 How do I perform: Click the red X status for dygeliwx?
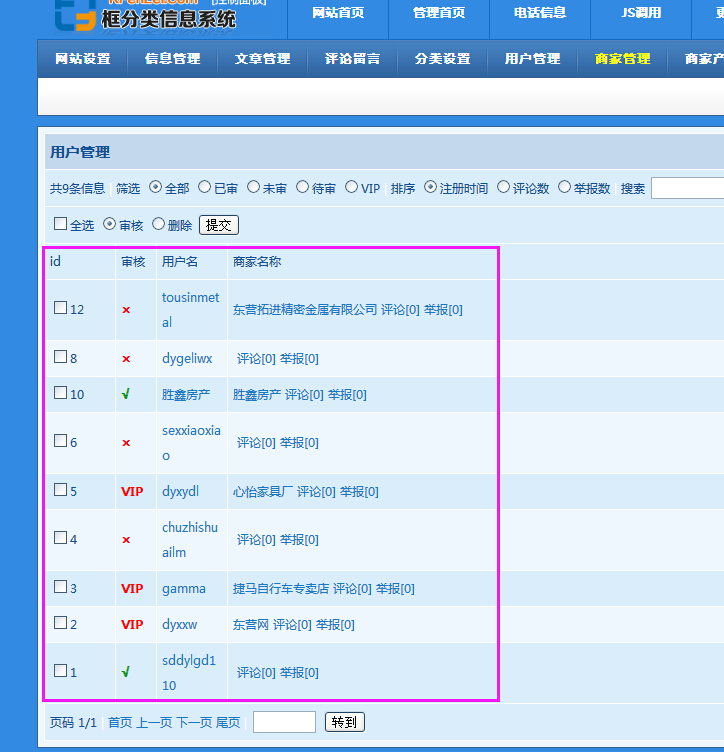(126, 359)
